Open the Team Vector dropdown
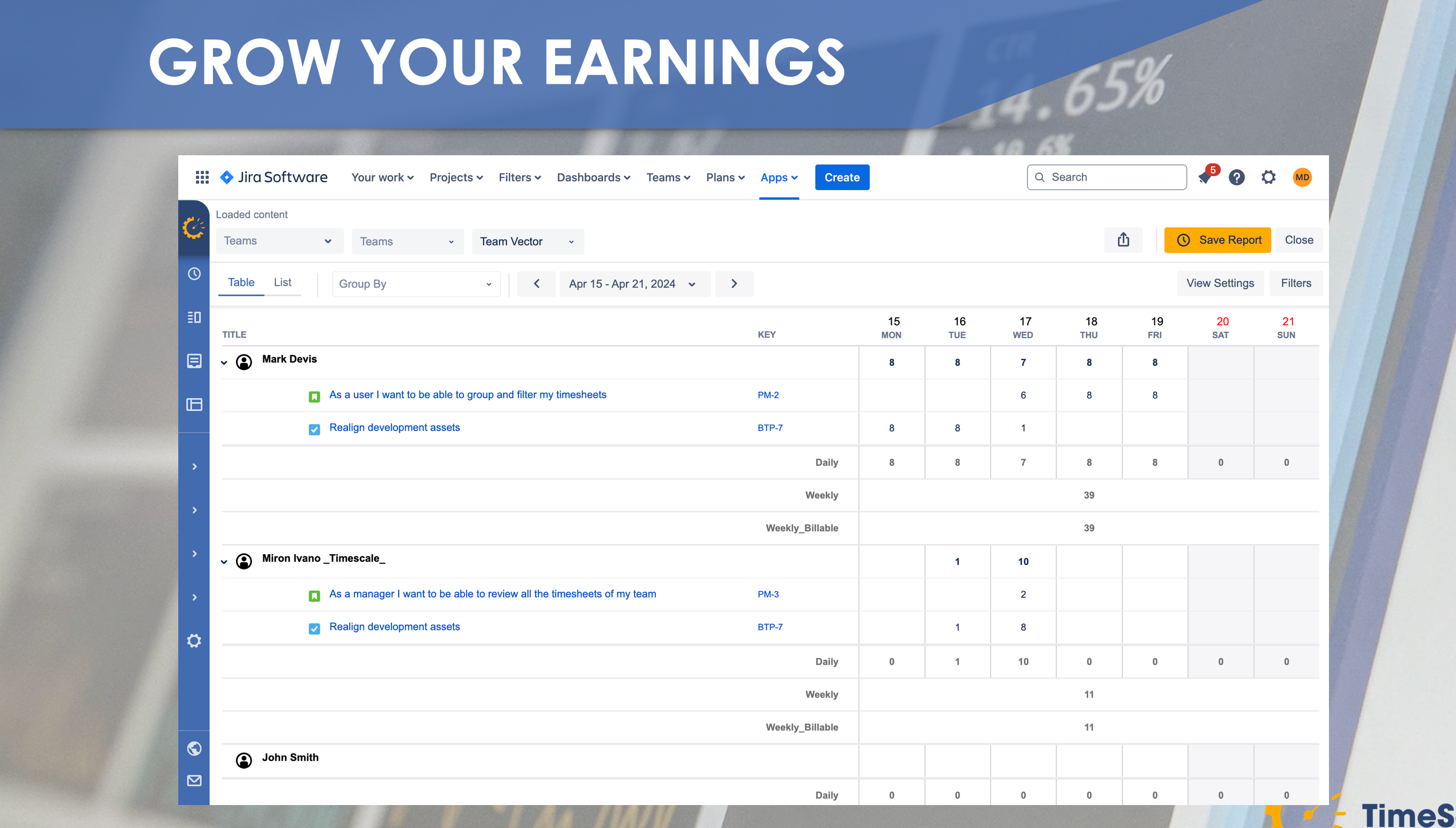 (527, 242)
